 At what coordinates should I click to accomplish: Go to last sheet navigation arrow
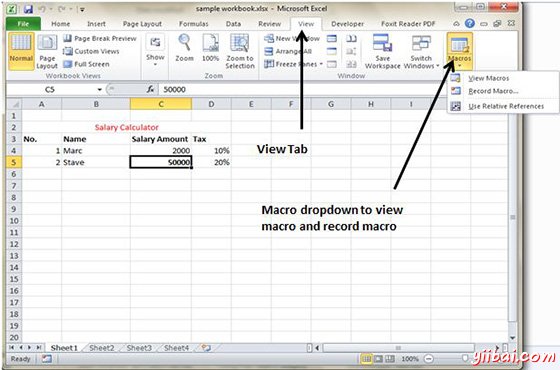click(x=39, y=348)
